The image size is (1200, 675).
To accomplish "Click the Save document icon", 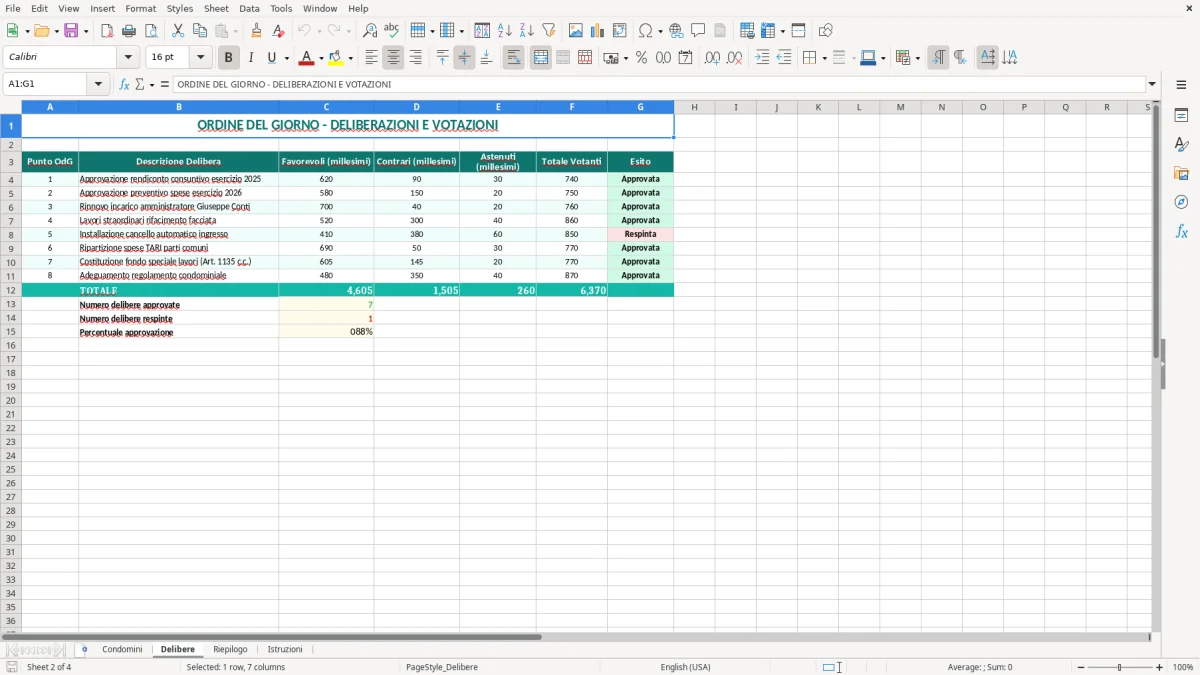I will click(x=71, y=31).
